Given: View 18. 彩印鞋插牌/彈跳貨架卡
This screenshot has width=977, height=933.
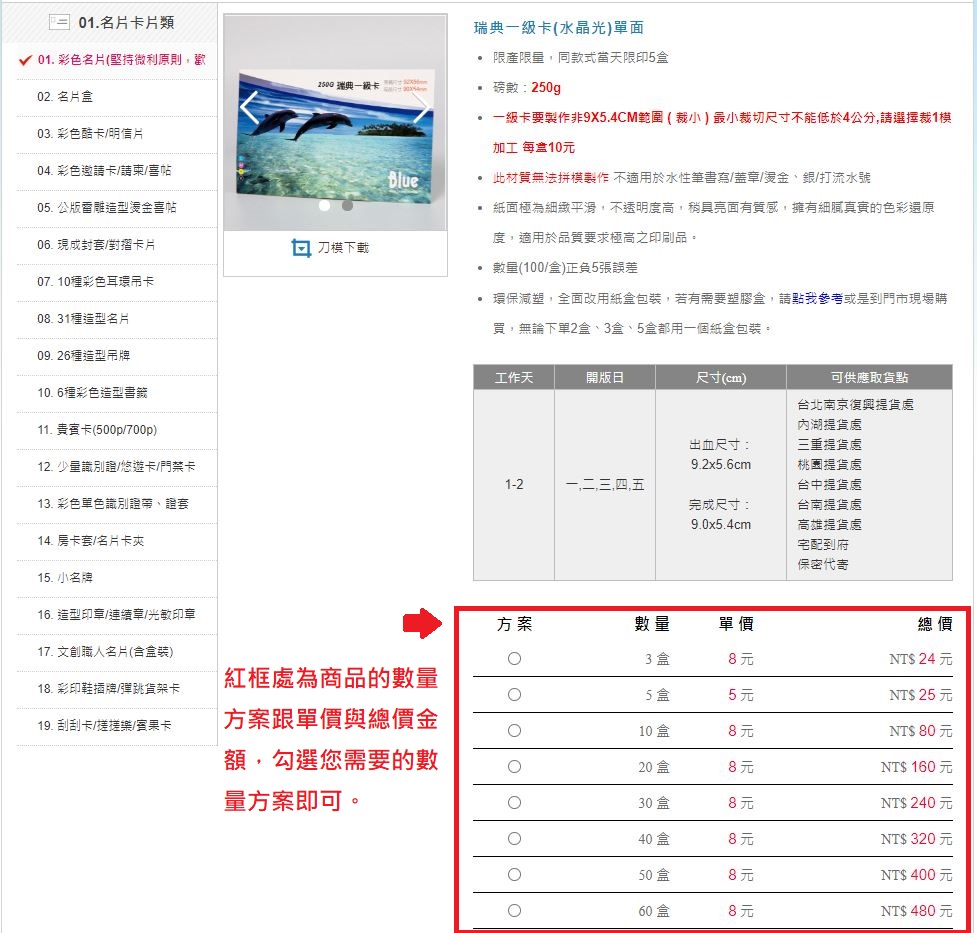Looking at the screenshot, I should tap(108, 688).
